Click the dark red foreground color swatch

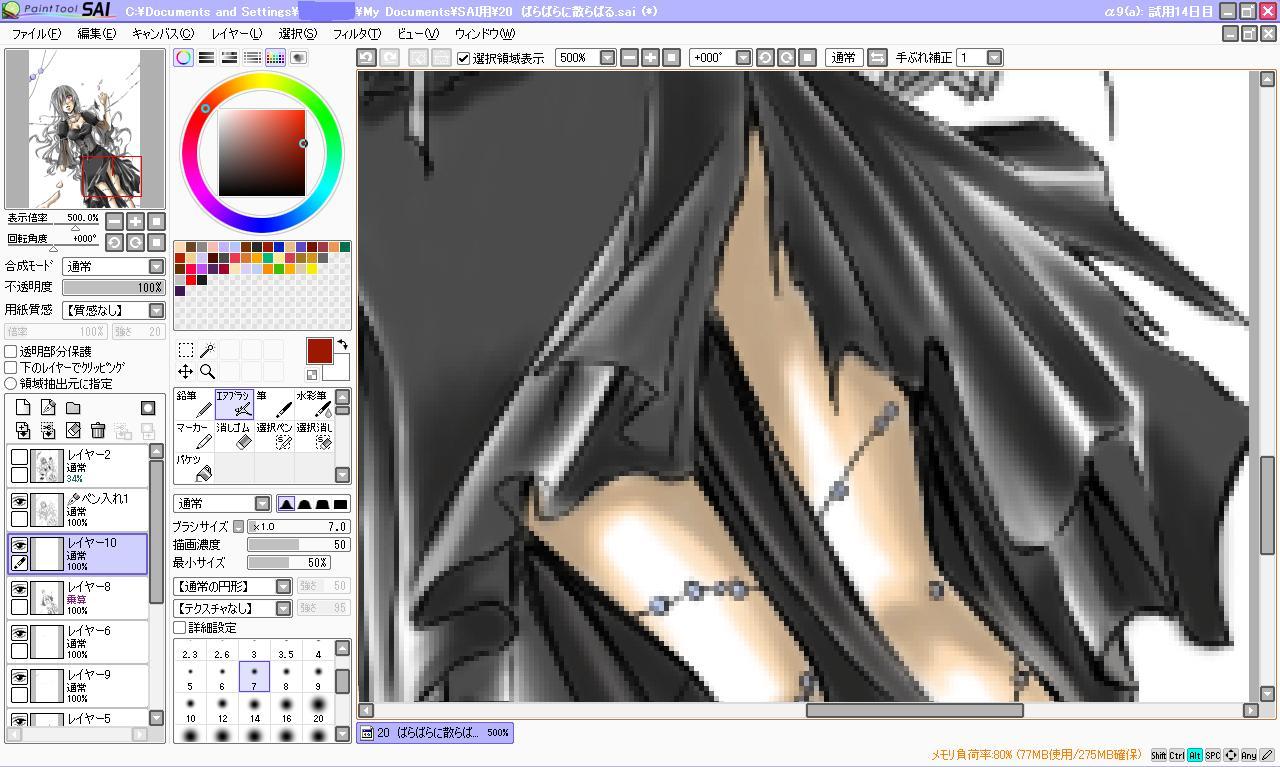318,351
